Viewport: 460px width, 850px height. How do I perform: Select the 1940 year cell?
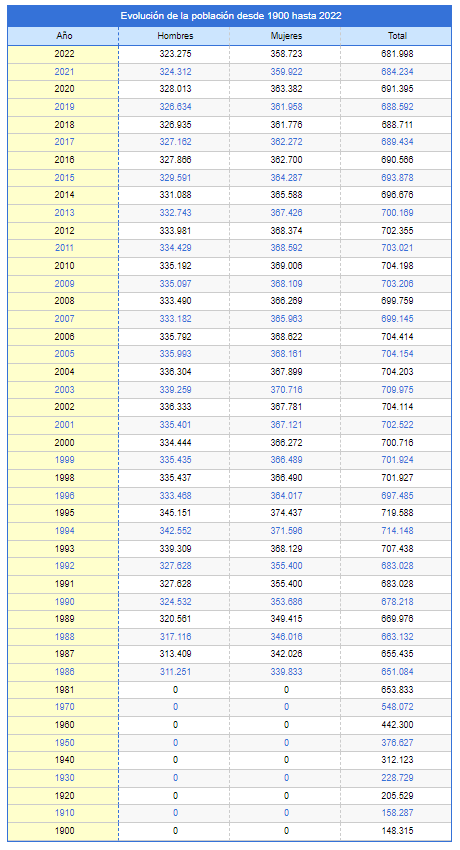pyautogui.click(x=64, y=760)
